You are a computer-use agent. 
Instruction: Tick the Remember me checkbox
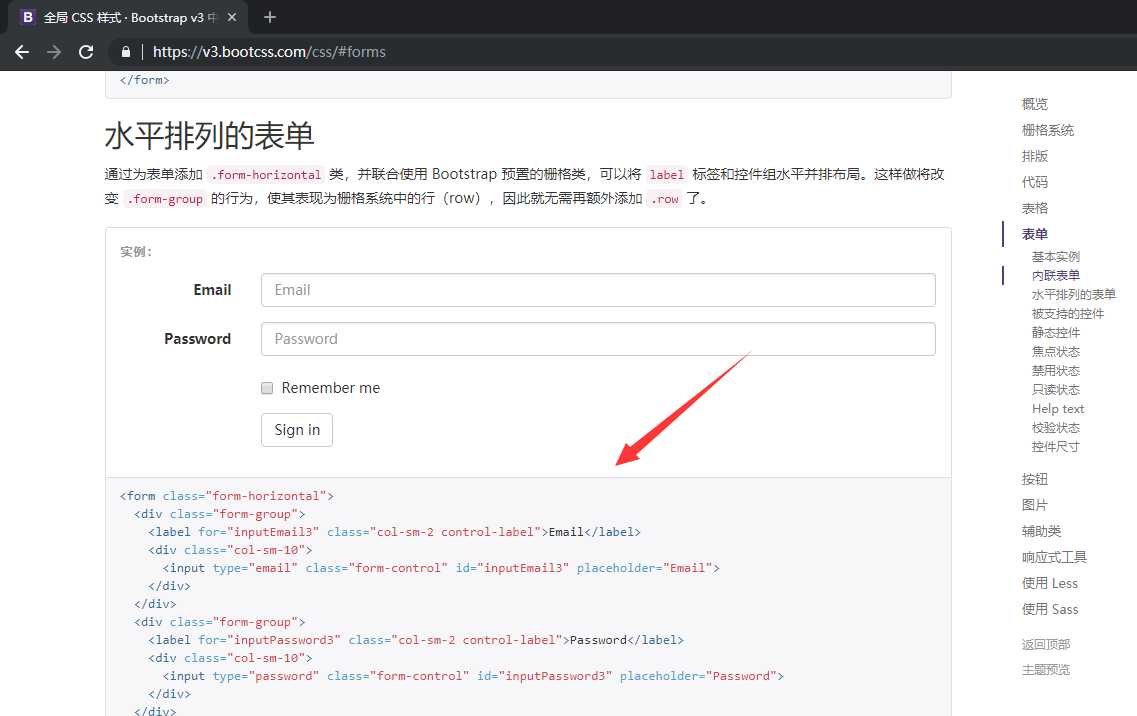tap(267, 388)
